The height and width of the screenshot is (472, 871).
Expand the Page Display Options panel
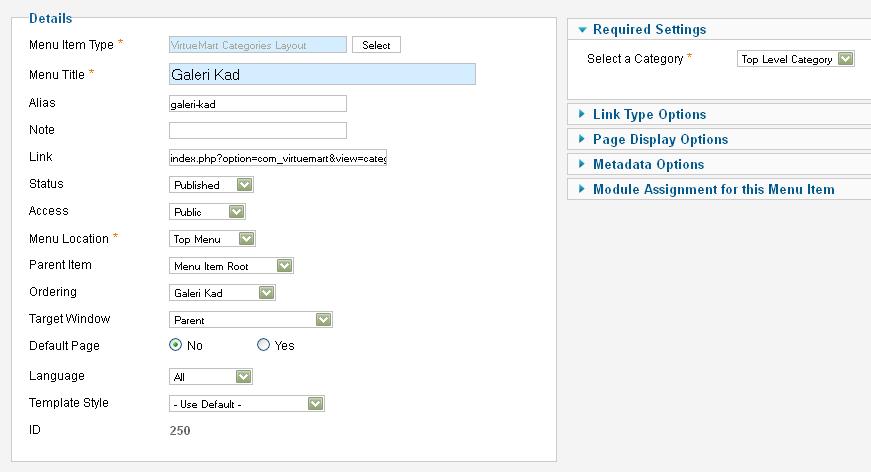click(x=660, y=139)
